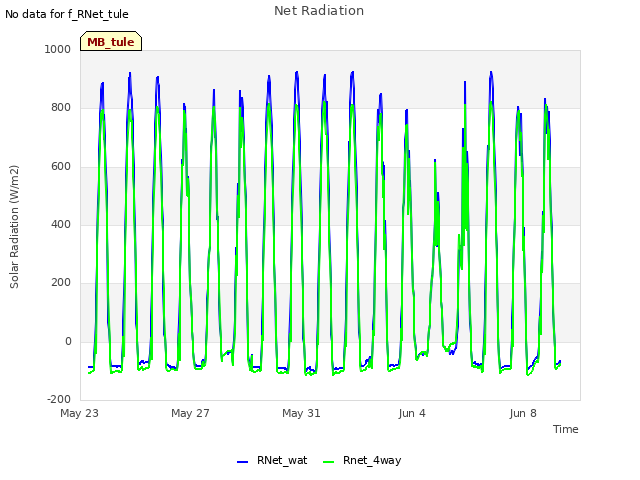640x480 pixels.
Task: Click the -200 y-axis tick label
Action: (59, 399)
